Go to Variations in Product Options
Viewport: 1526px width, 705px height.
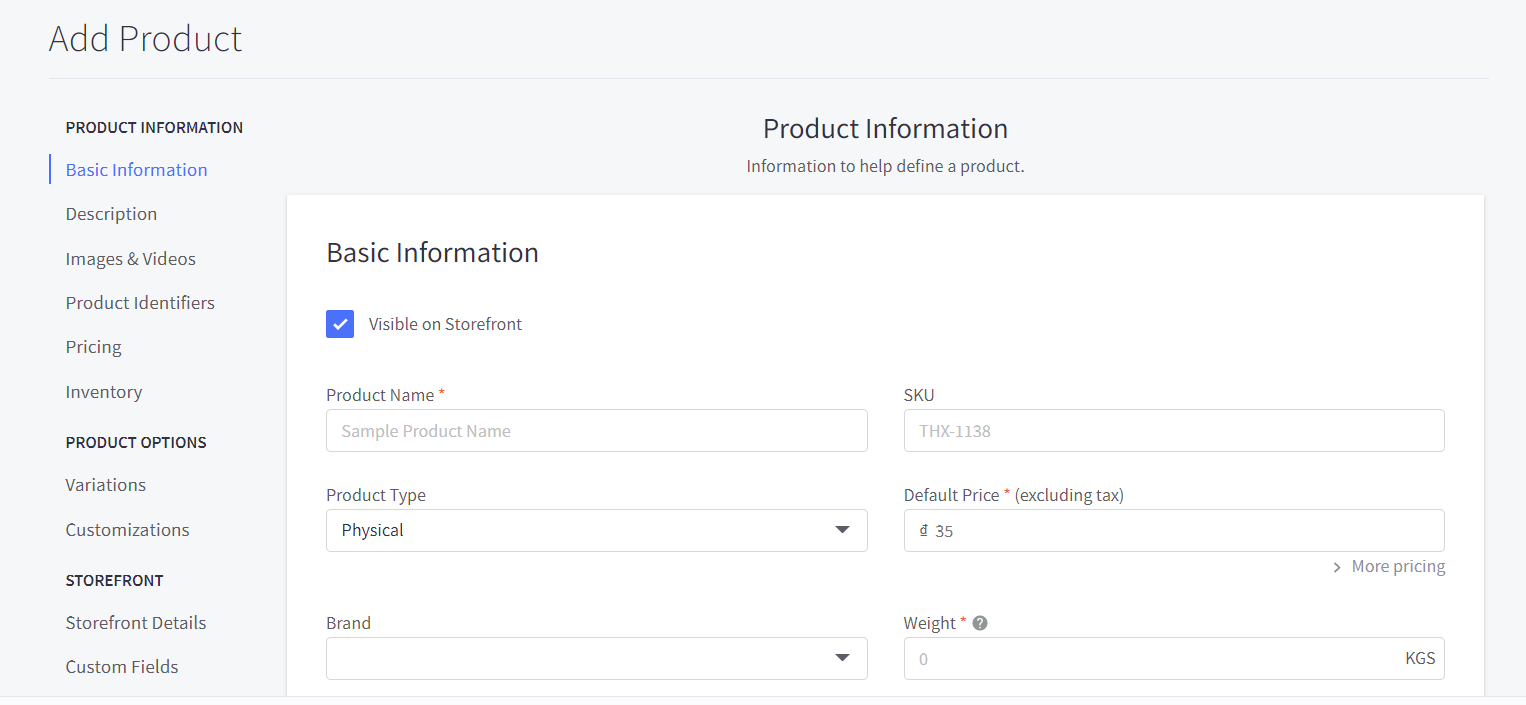[105, 485]
